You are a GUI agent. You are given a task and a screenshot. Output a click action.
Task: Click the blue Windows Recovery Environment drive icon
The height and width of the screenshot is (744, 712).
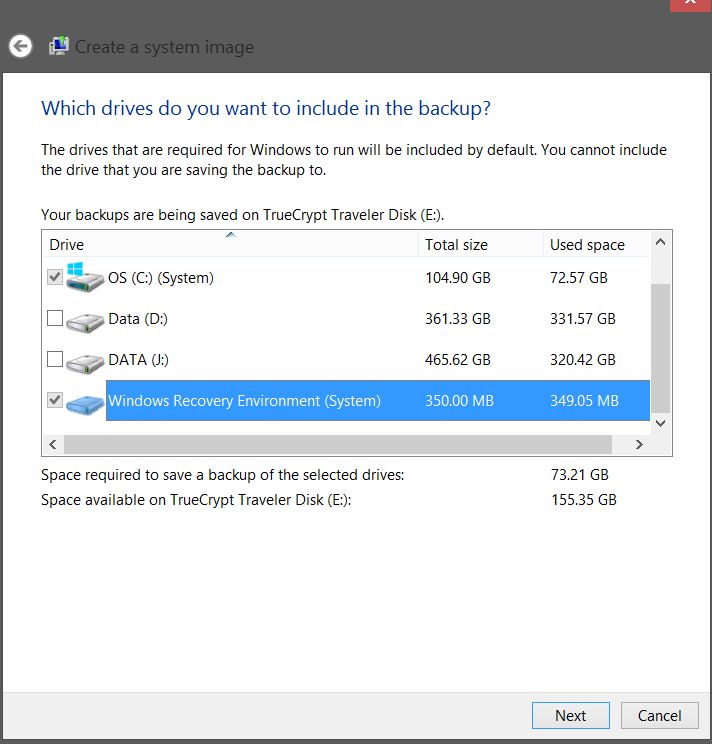click(85, 405)
